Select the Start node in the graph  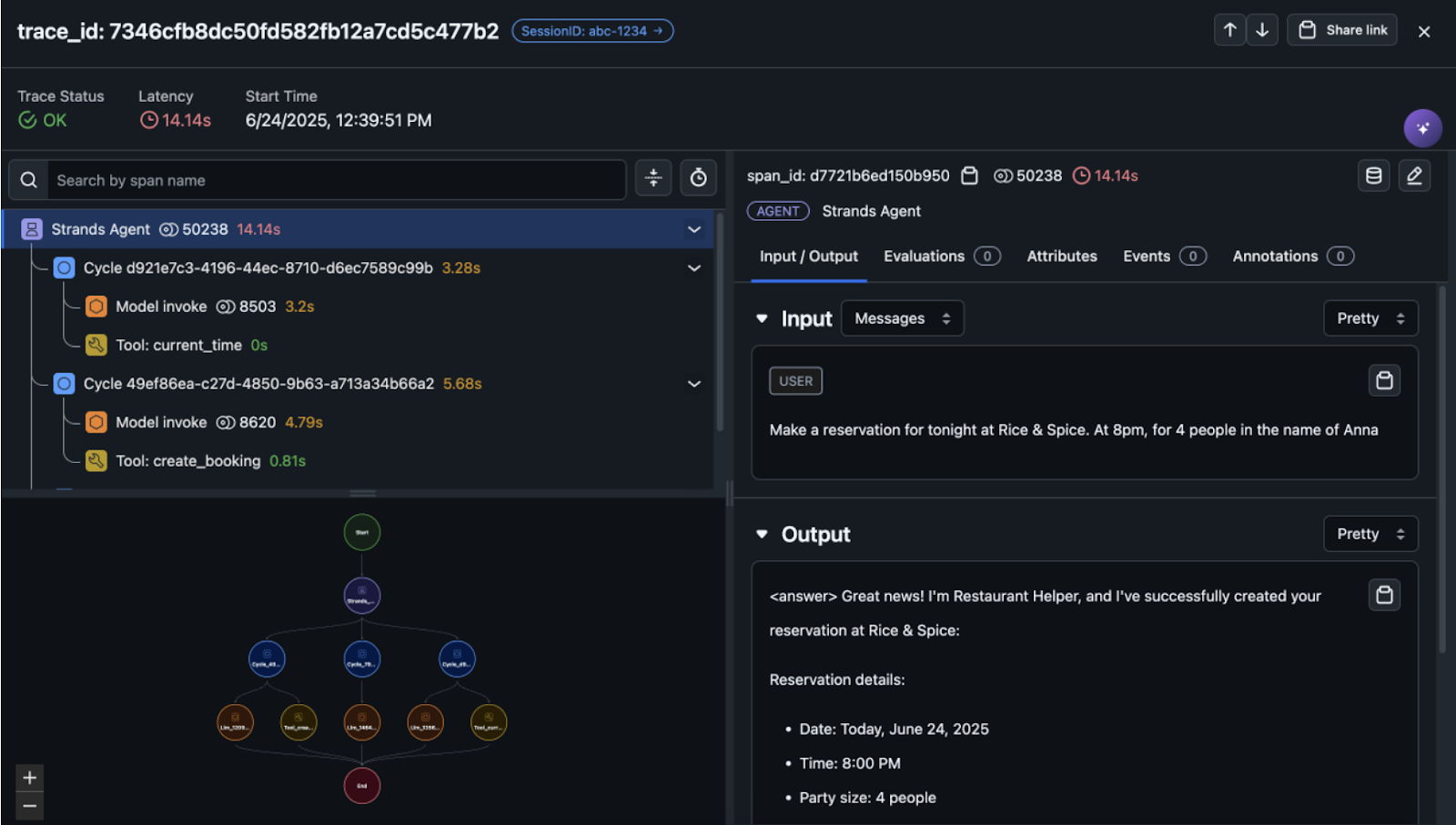coord(362,532)
